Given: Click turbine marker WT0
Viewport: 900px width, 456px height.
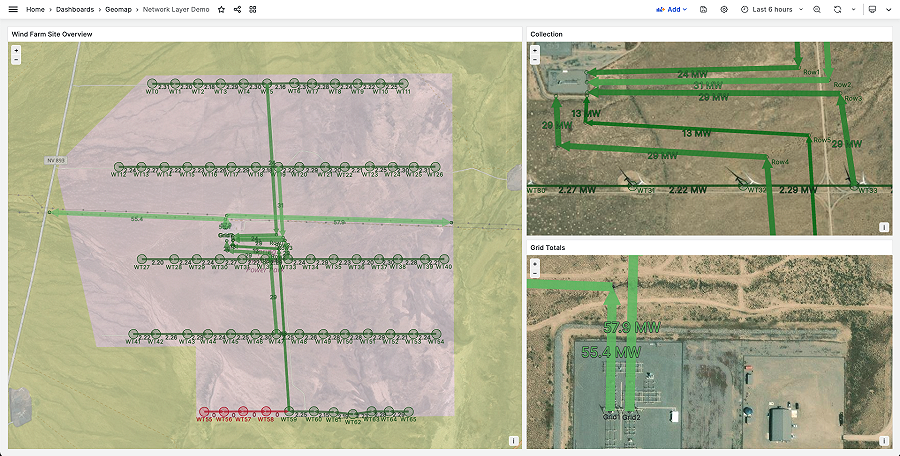Looking at the screenshot, I should (152, 84).
